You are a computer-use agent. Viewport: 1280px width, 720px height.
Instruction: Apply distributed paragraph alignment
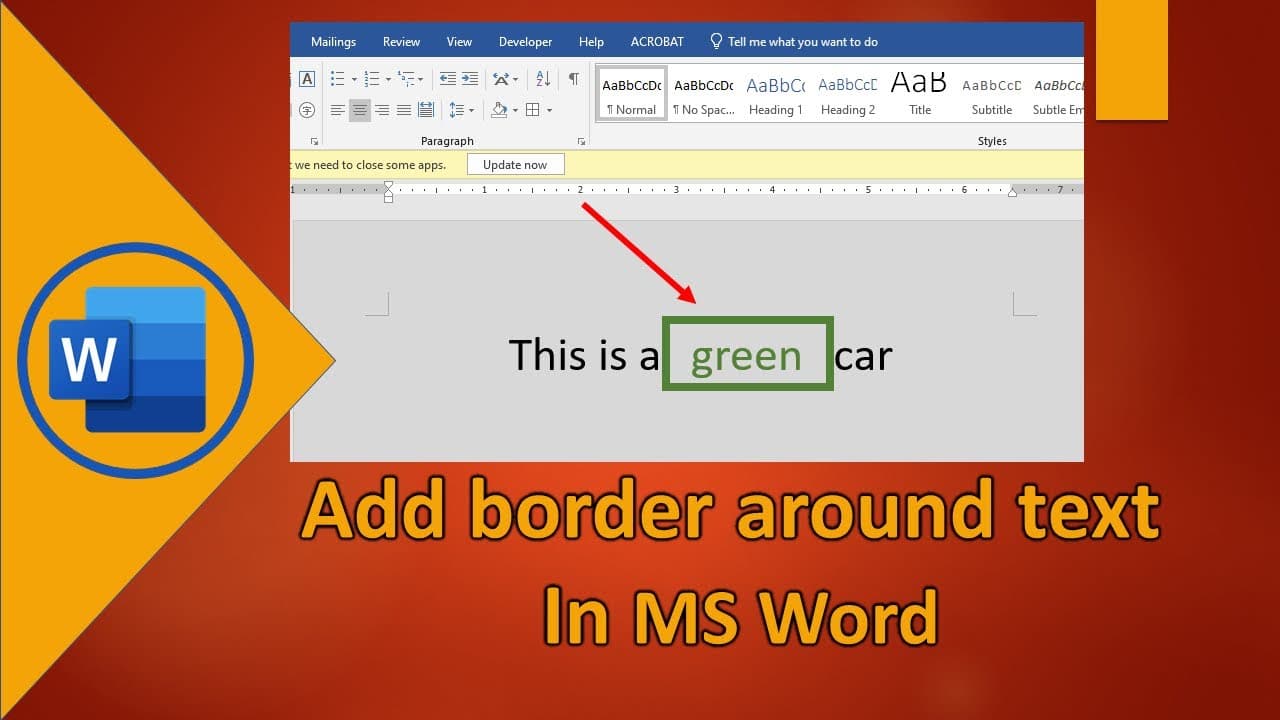tap(426, 110)
